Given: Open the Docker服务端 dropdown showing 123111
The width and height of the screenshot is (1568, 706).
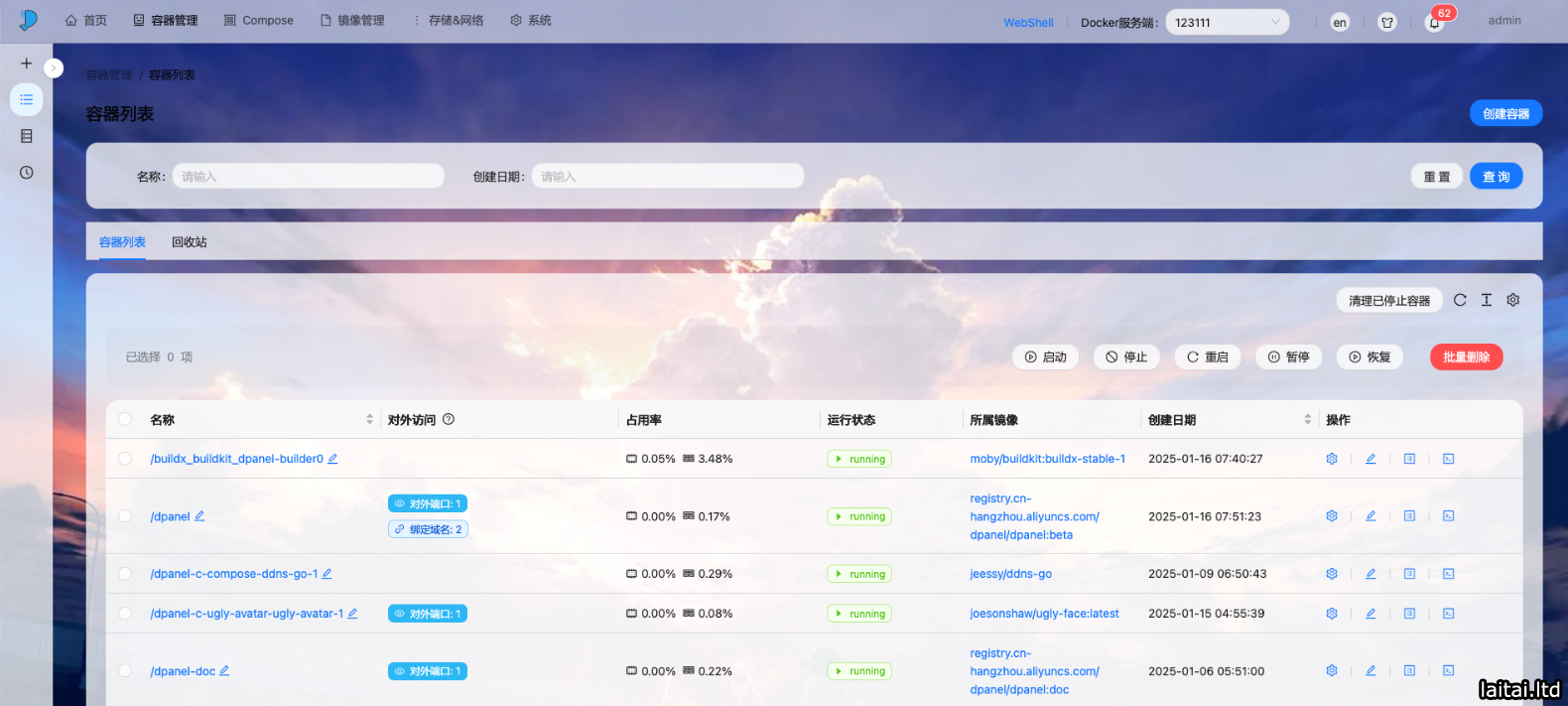Looking at the screenshot, I should tap(1227, 23).
